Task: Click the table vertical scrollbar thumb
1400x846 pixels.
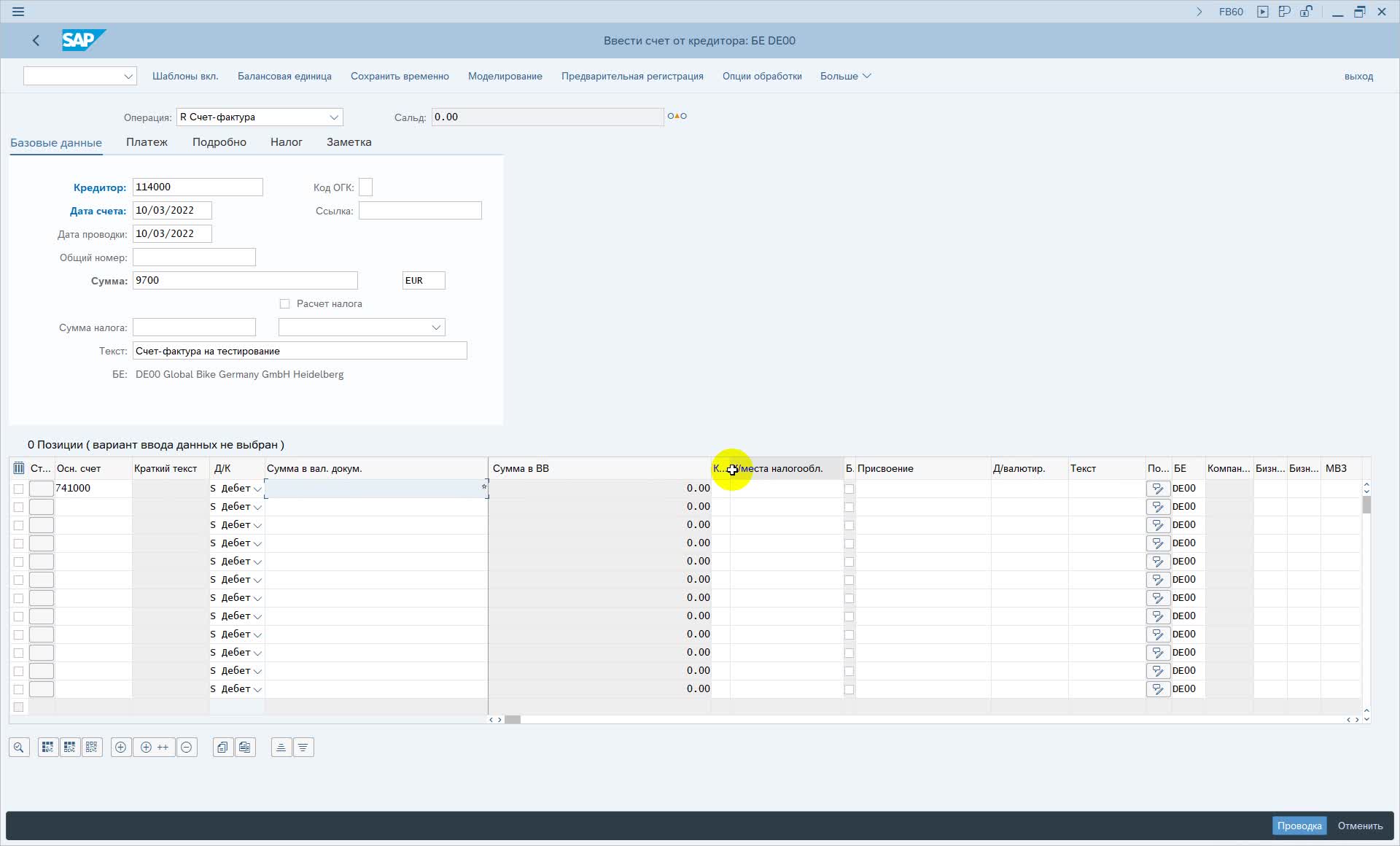Action: (1366, 505)
